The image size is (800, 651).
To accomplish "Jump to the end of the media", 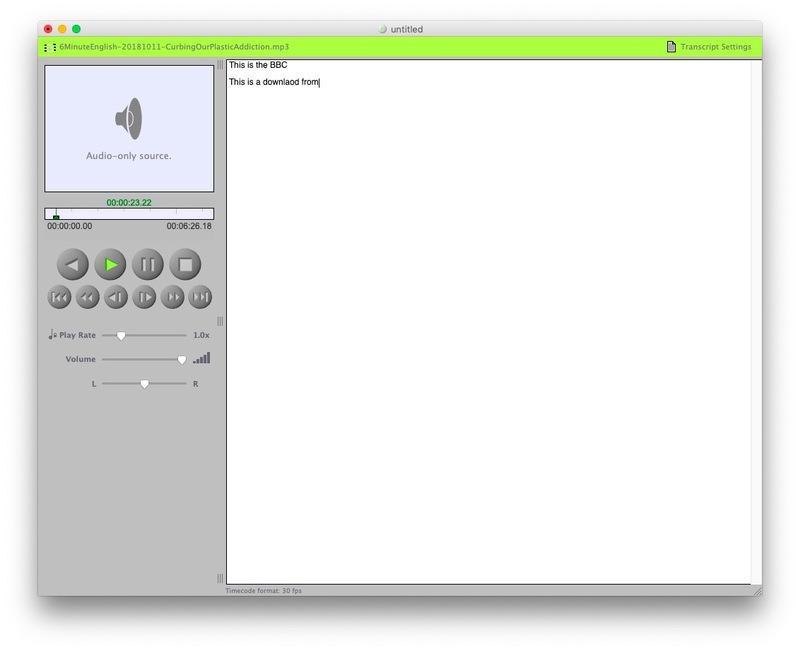I will [200, 297].
